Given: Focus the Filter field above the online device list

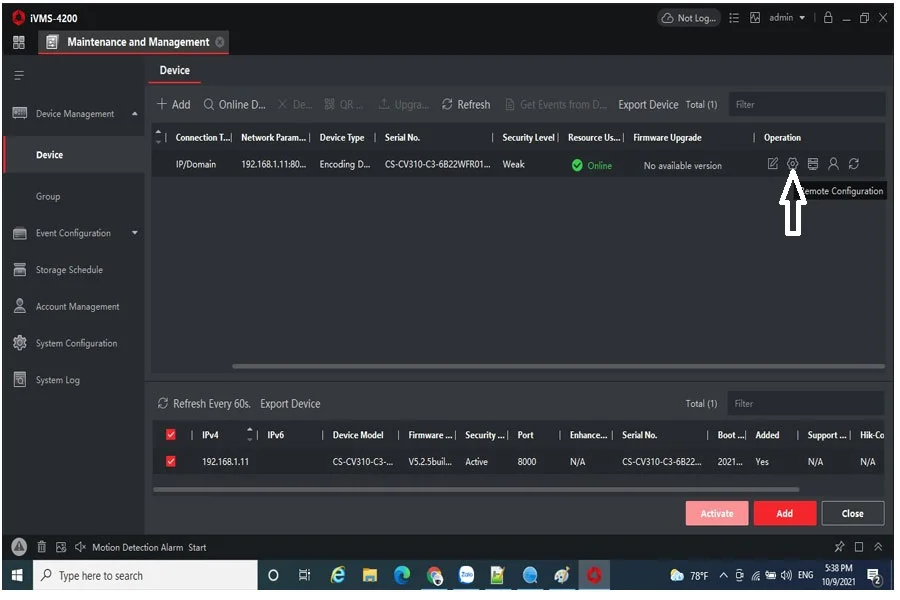Looking at the screenshot, I should click(x=805, y=404).
